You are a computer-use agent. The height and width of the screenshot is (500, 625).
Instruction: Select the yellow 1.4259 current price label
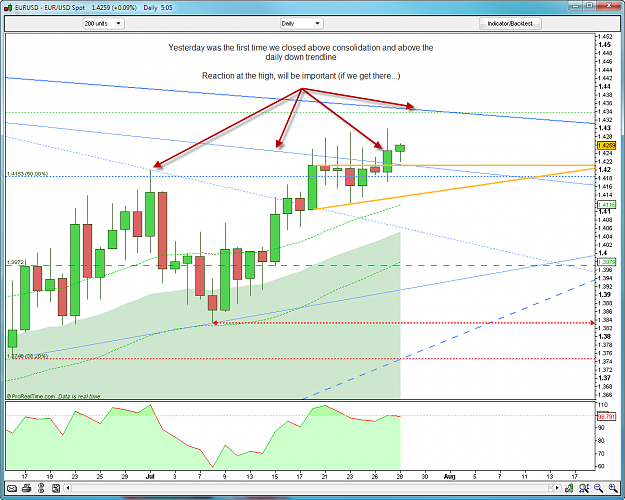(x=606, y=146)
